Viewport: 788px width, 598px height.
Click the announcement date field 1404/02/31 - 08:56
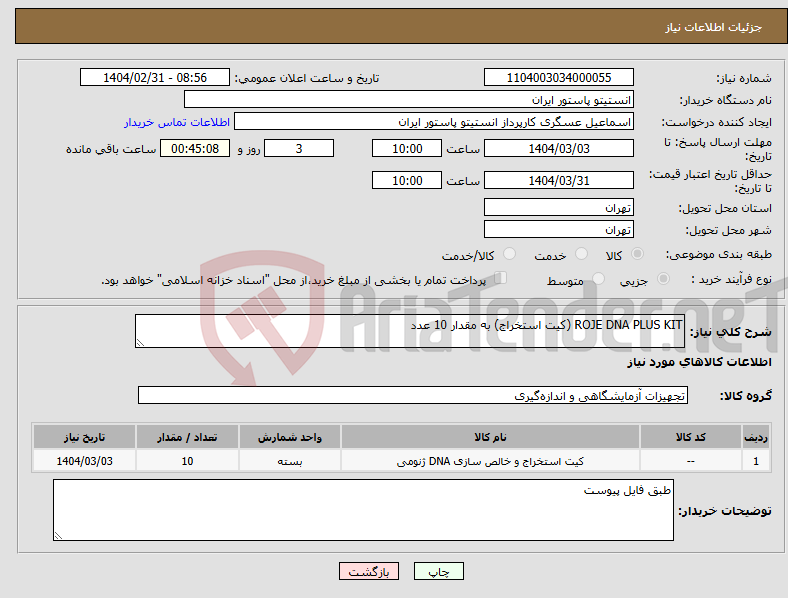(x=155, y=77)
